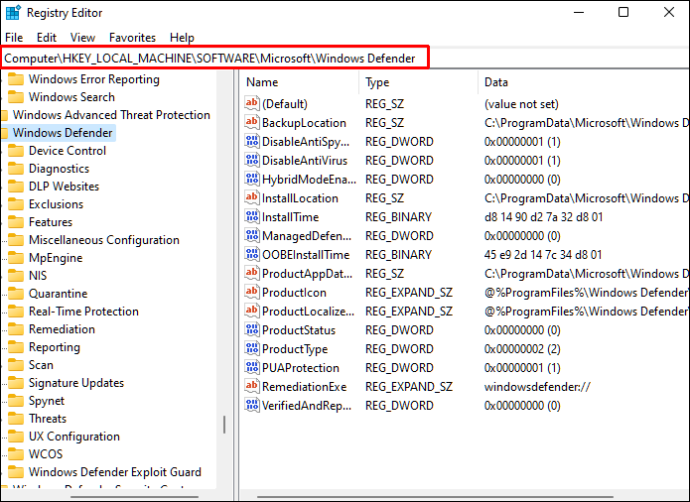Select the Windows Advanced Threat Protection key
Image resolution: width=690 pixels, height=502 pixels.
point(111,115)
